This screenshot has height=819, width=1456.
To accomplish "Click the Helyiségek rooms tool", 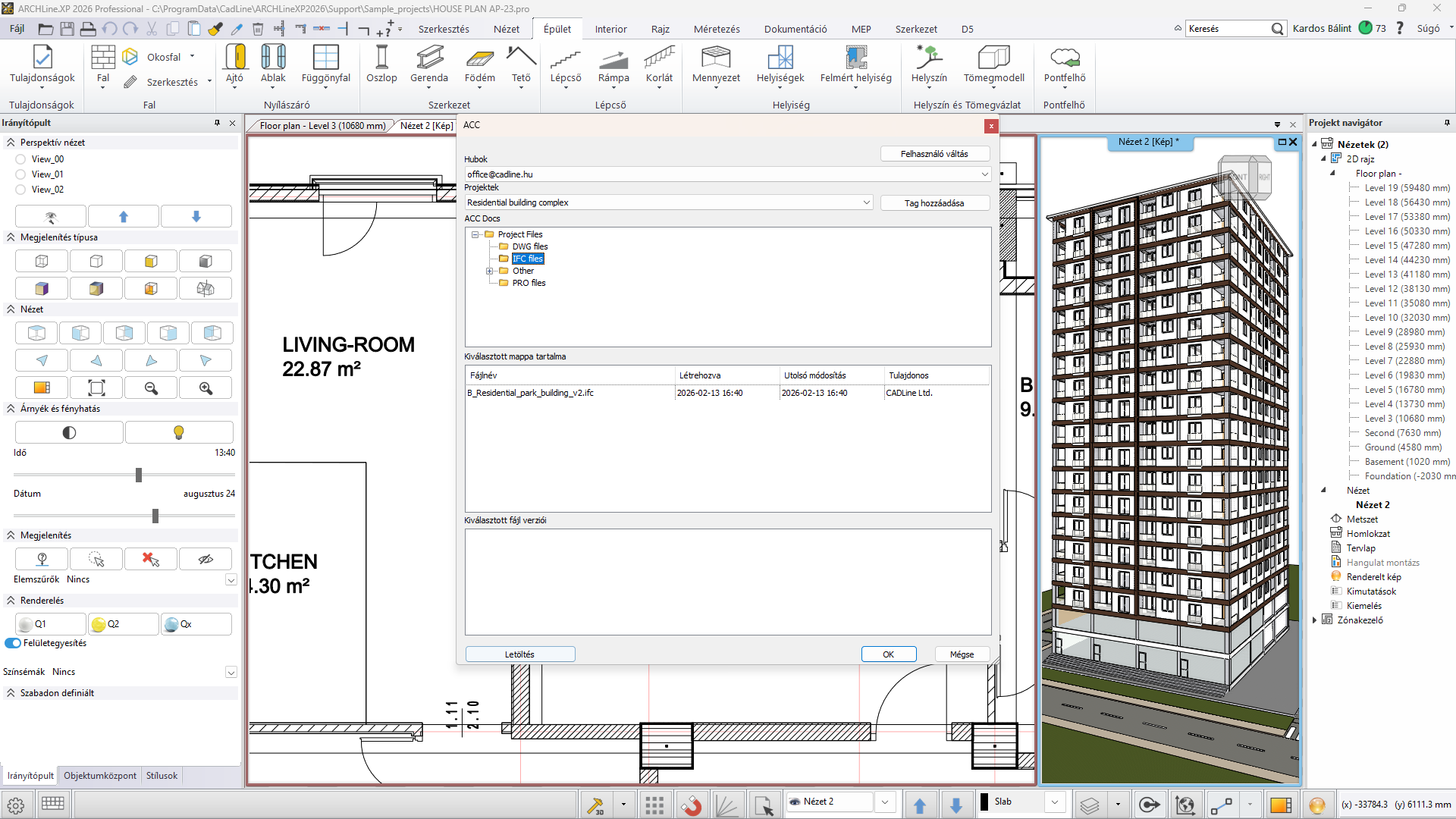I will click(x=780, y=58).
